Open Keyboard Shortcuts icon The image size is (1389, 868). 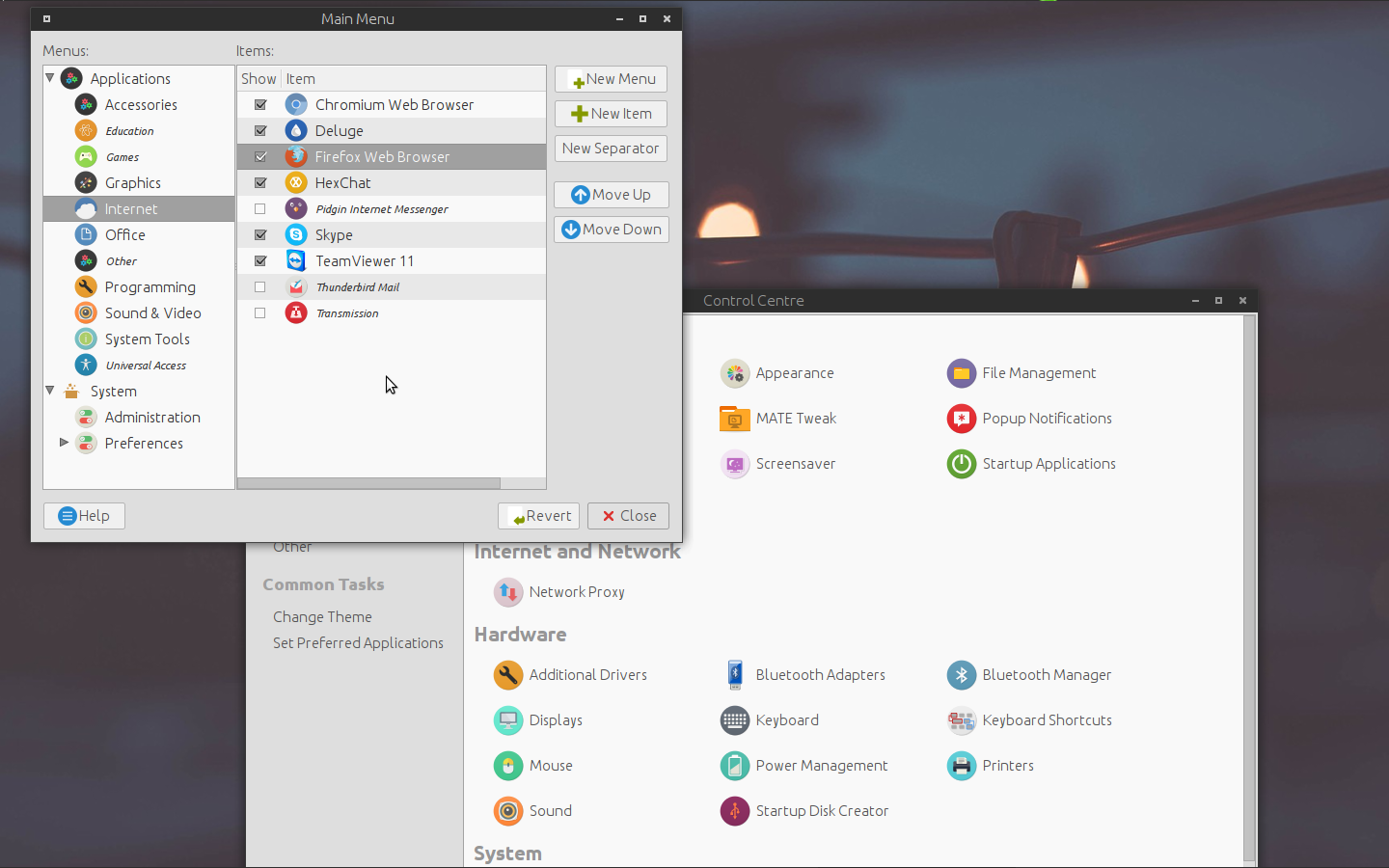coord(962,720)
